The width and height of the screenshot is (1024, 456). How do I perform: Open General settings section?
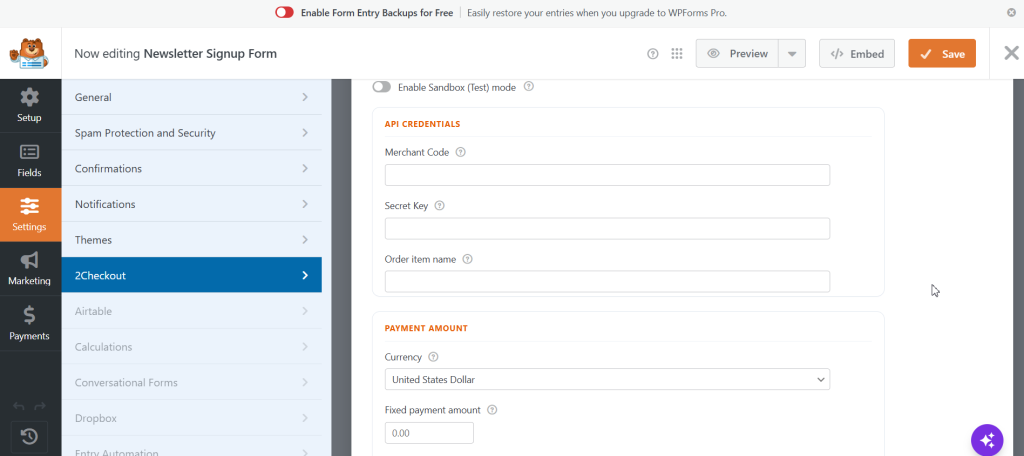(x=191, y=97)
